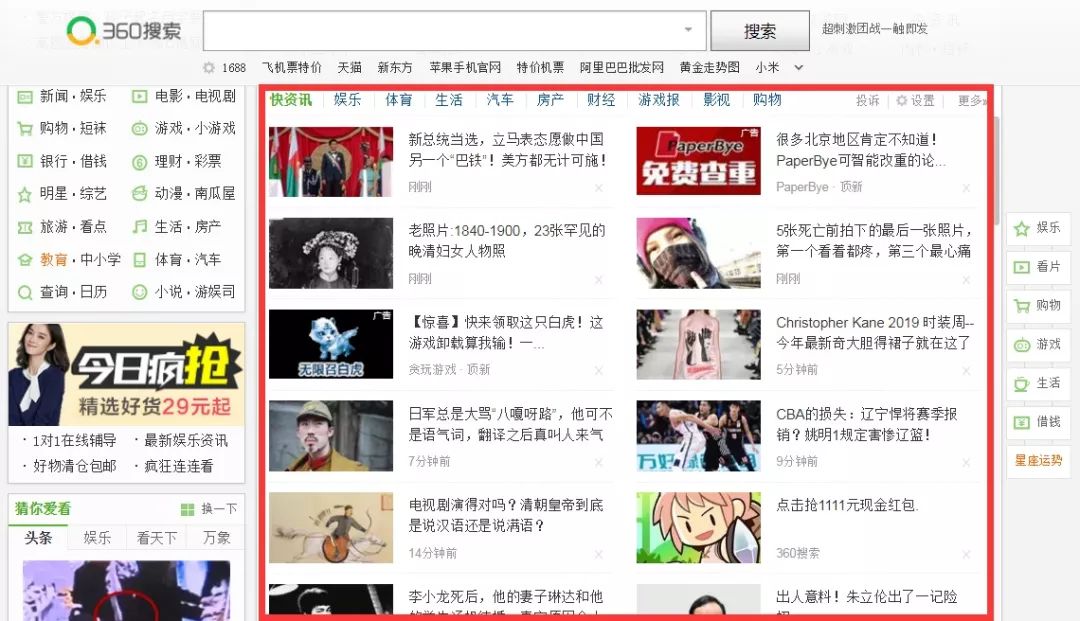This screenshot has width=1080, height=621.
Task: Open the search history dropdown arrow
Action: tap(686, 29)
